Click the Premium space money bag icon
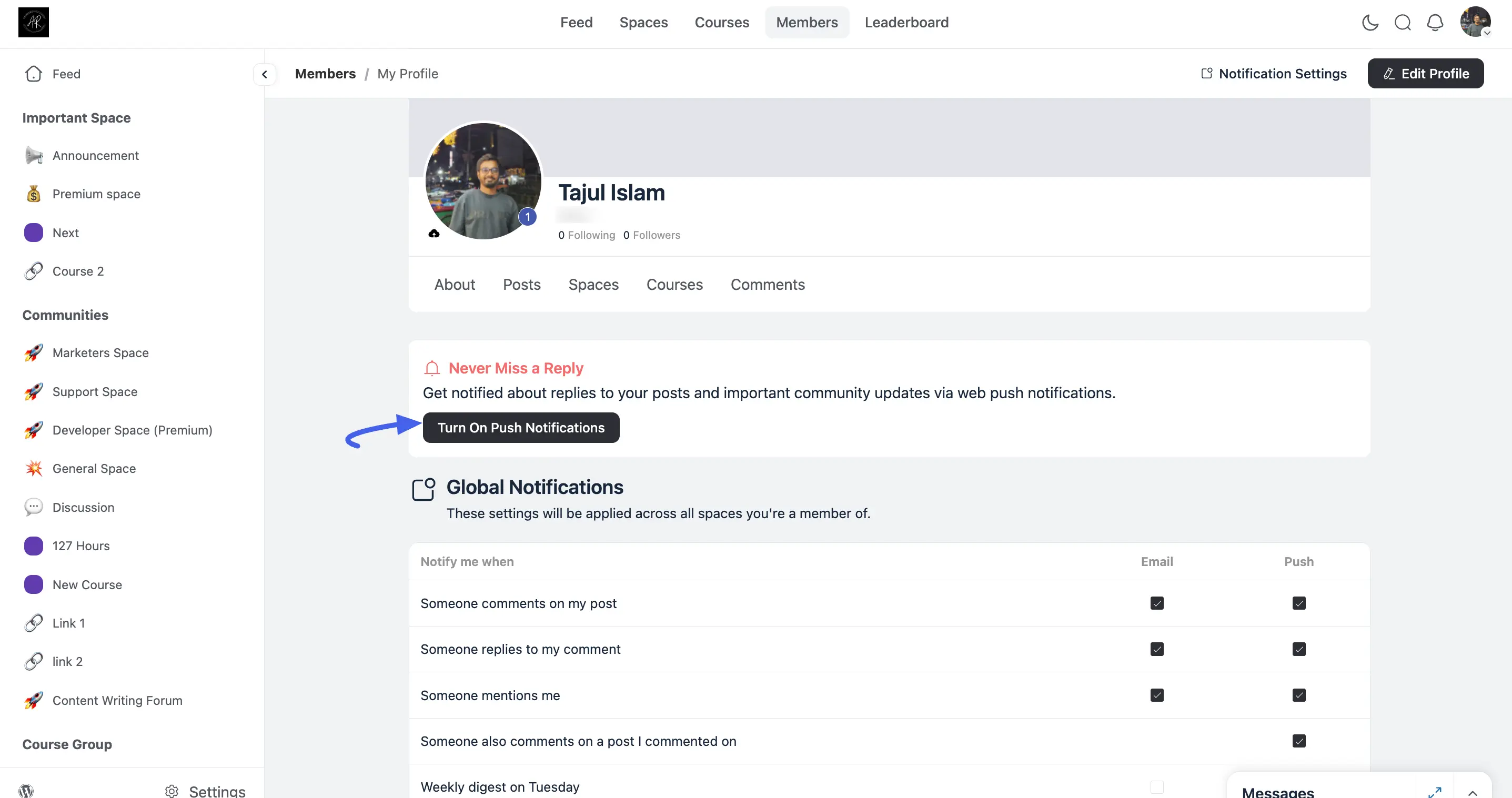The image size is (1512, 798). [x=34, y=194]
